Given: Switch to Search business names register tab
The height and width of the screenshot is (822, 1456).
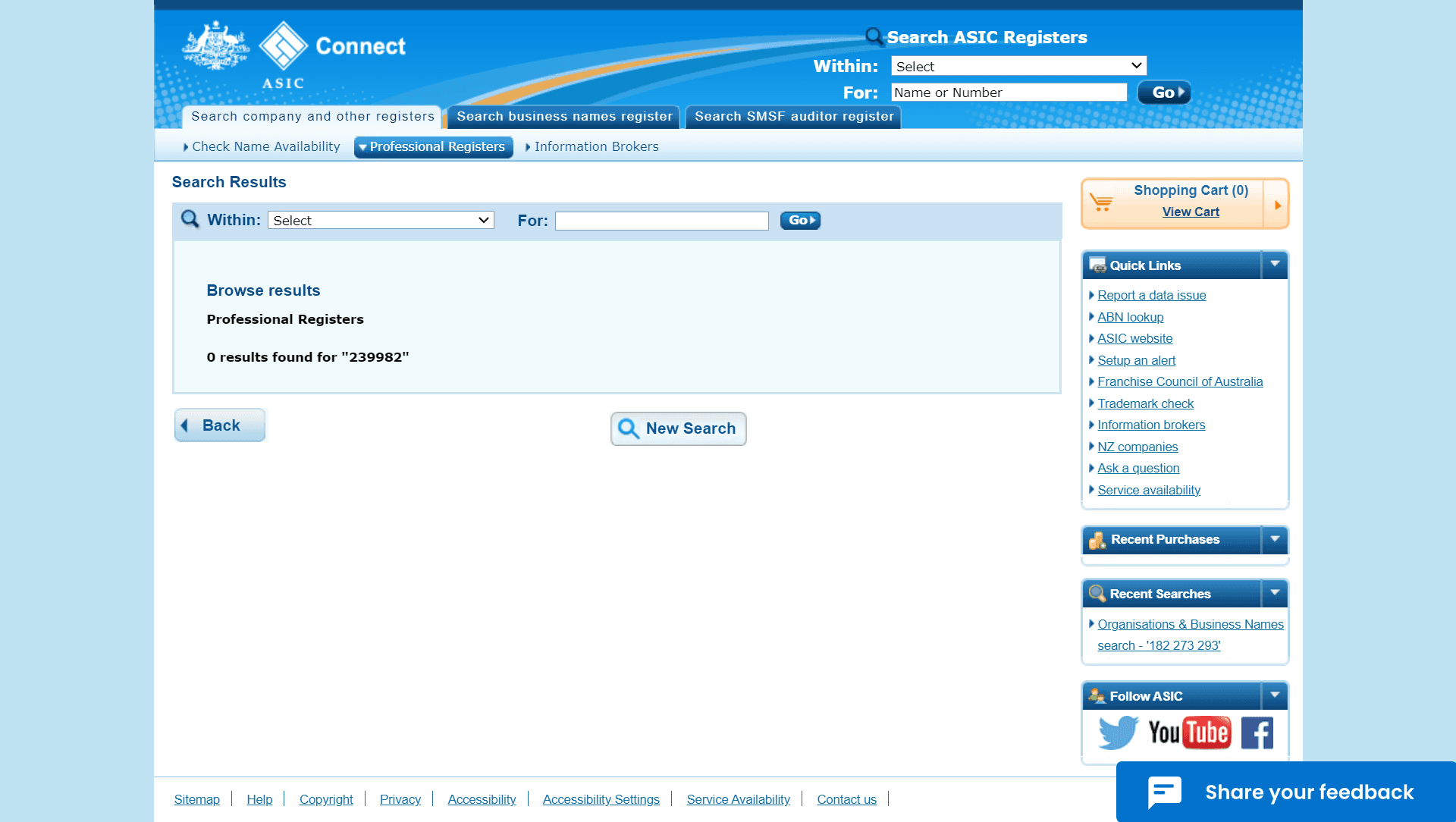Looking at the screenshot, I should tap(564, 117).
